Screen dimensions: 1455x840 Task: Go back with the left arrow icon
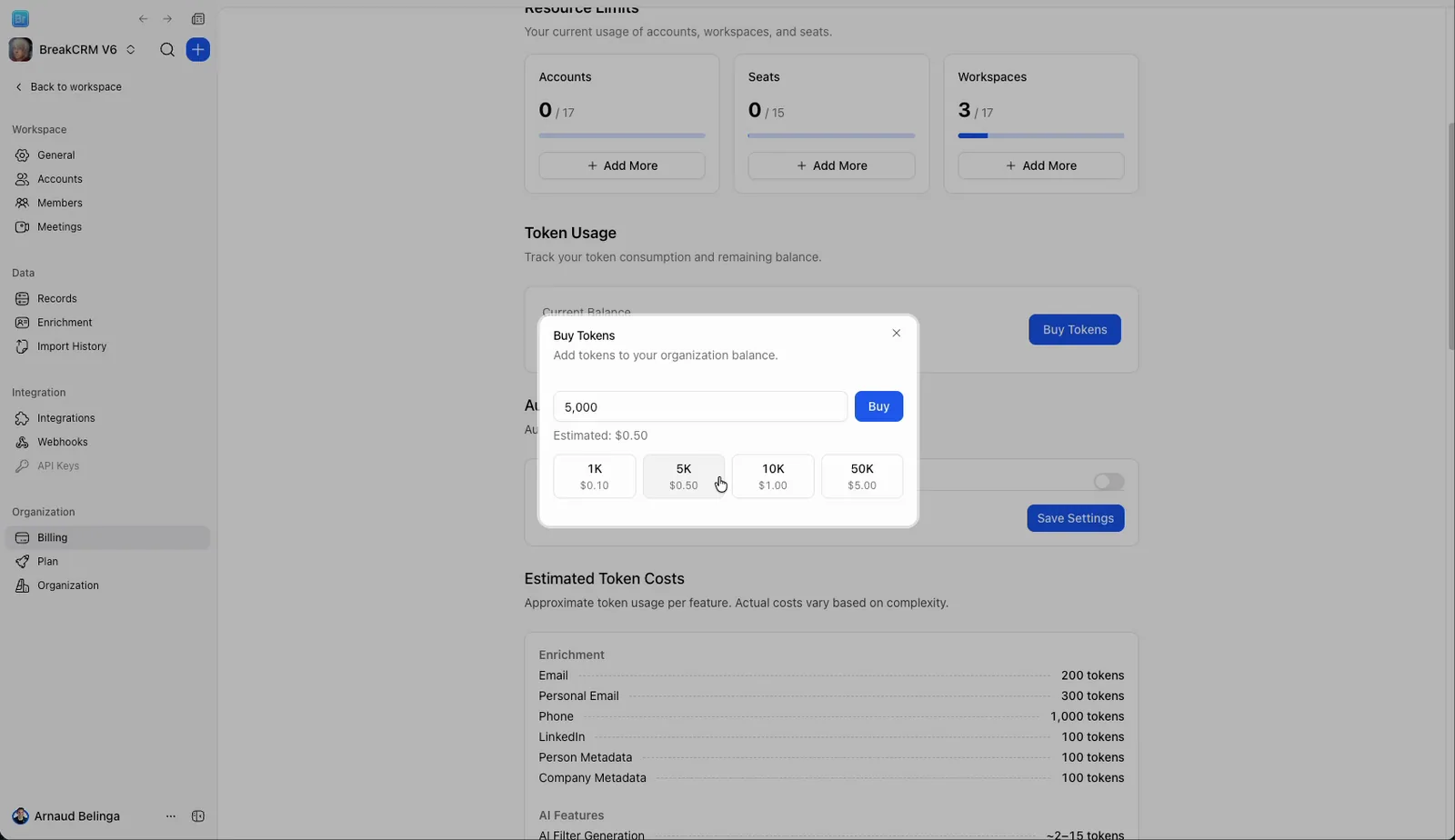[x=143, y=19]
